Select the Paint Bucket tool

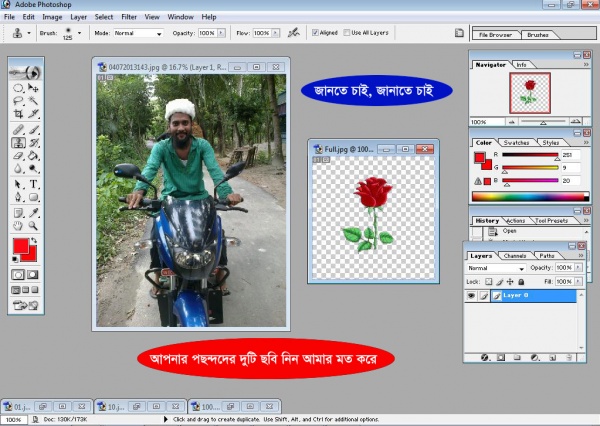pos(33,155)
